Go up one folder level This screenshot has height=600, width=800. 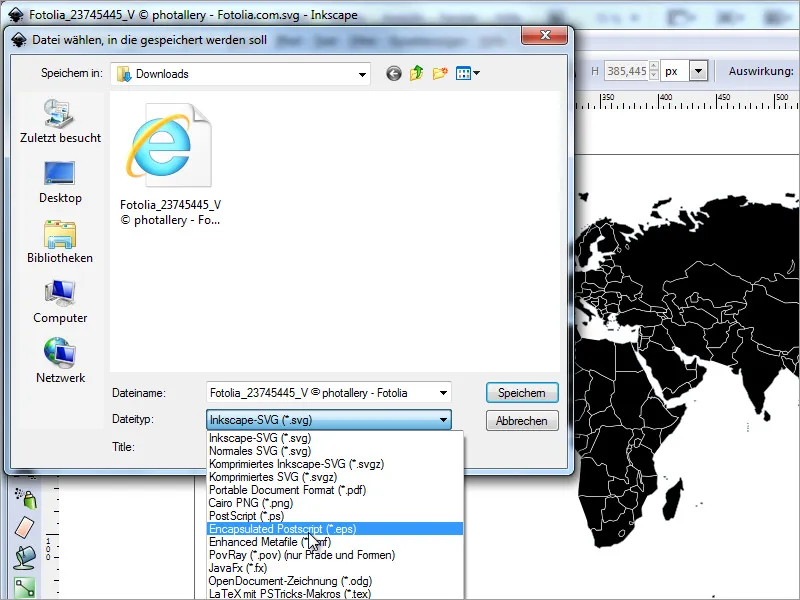coord(416,73)
